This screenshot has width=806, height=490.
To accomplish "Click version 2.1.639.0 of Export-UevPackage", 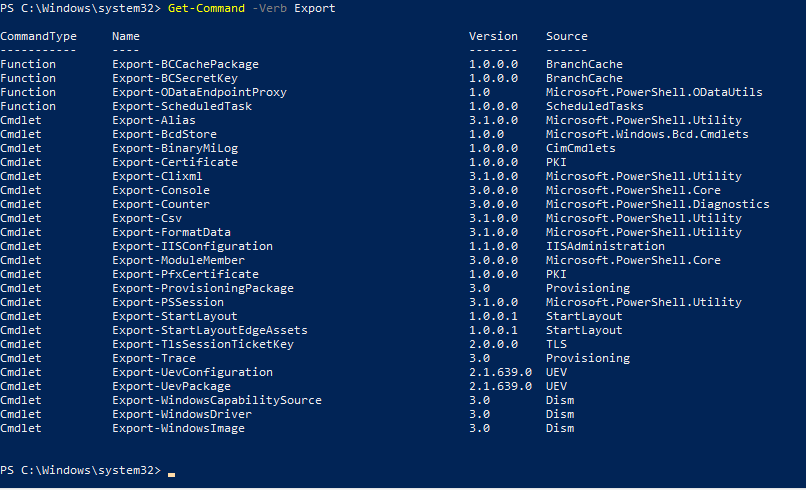I will pos(500,386).
